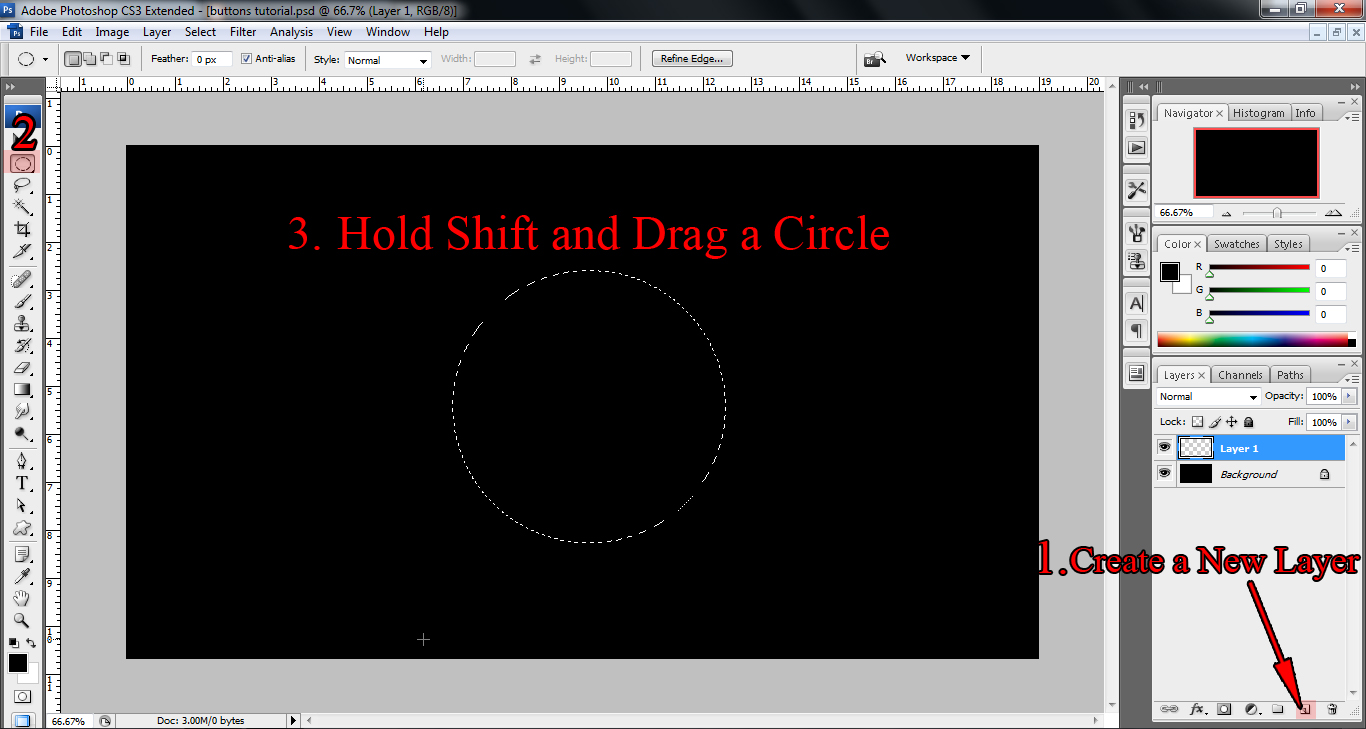This screenshot has width=1366, height=729.
Task: Select the Elliptical Marquee tool
Action: (x=22, y=163)
